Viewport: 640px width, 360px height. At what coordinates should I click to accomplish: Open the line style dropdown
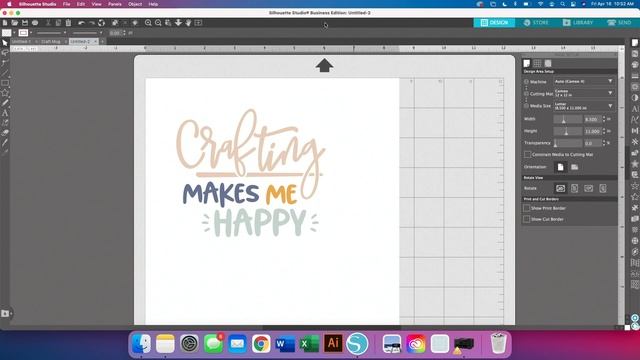click(x=51, y=33)
